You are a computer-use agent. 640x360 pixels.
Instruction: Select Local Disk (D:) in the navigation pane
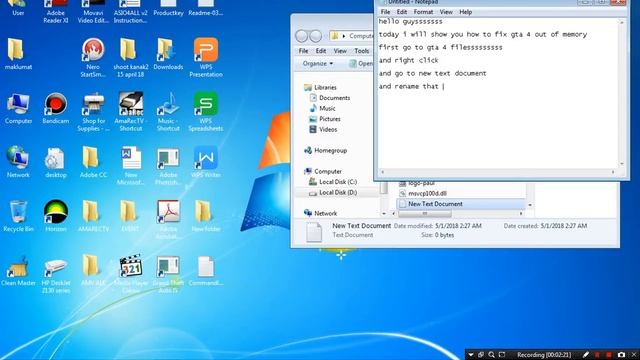pos(333,193)
